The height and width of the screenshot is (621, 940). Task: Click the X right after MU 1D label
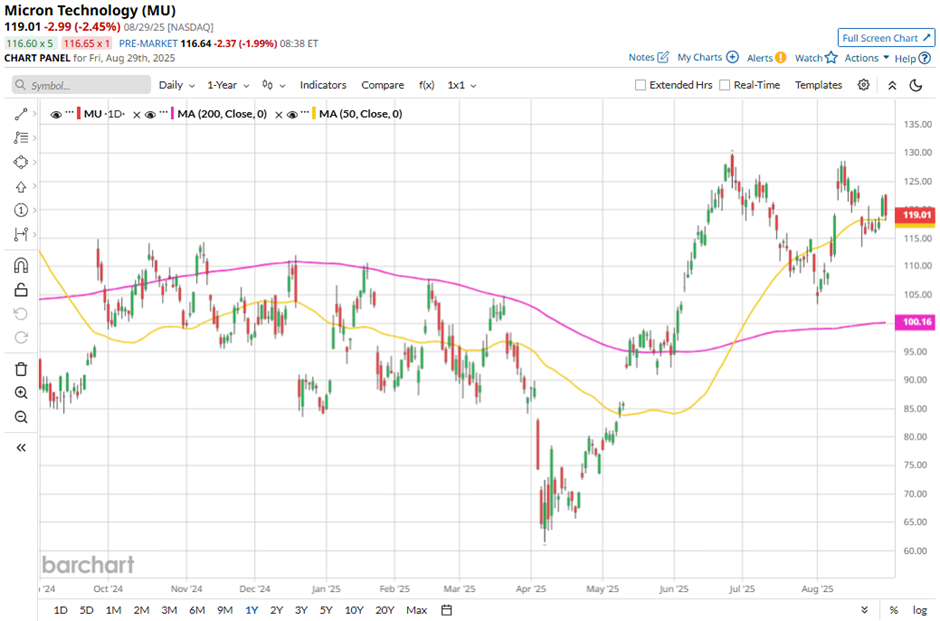[x=137, y=114]
